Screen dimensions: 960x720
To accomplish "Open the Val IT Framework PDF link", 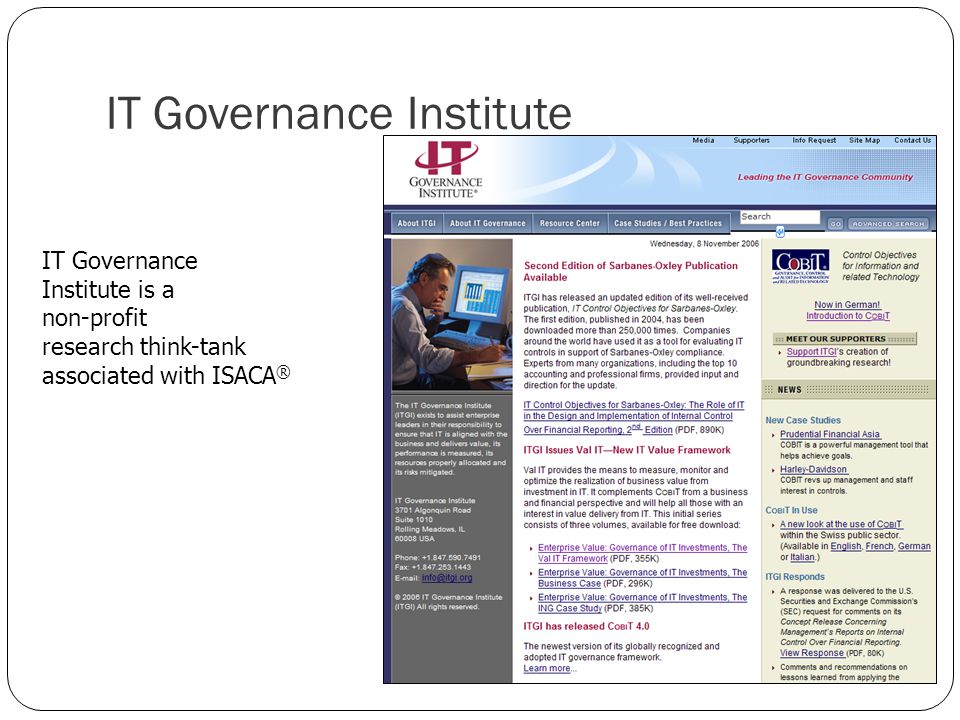I will (642, 553).
